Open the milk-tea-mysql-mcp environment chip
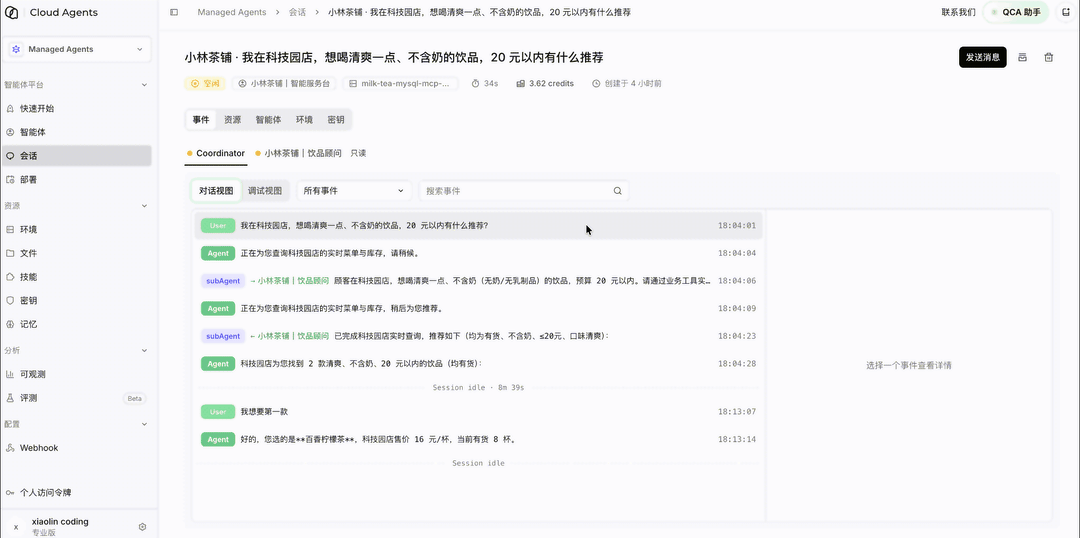The image size is (1080, 538). (400, 83)
